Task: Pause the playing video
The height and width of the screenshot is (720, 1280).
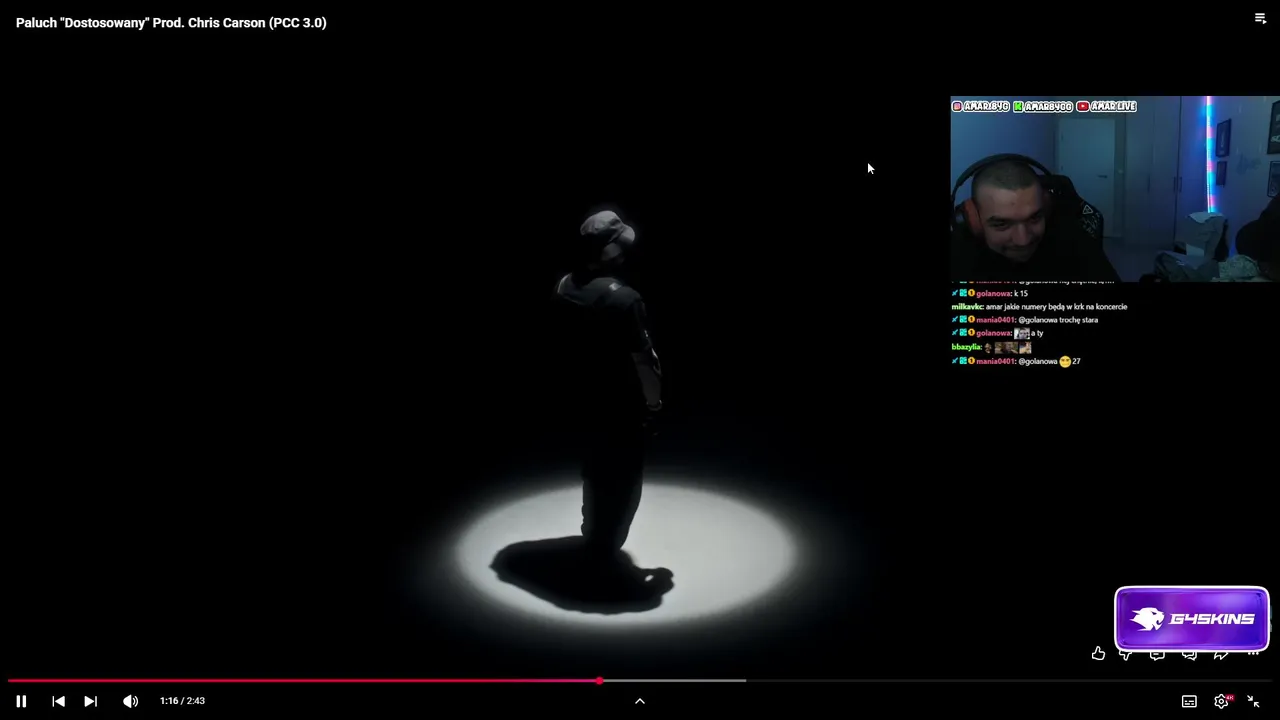Action: [21, 701]
